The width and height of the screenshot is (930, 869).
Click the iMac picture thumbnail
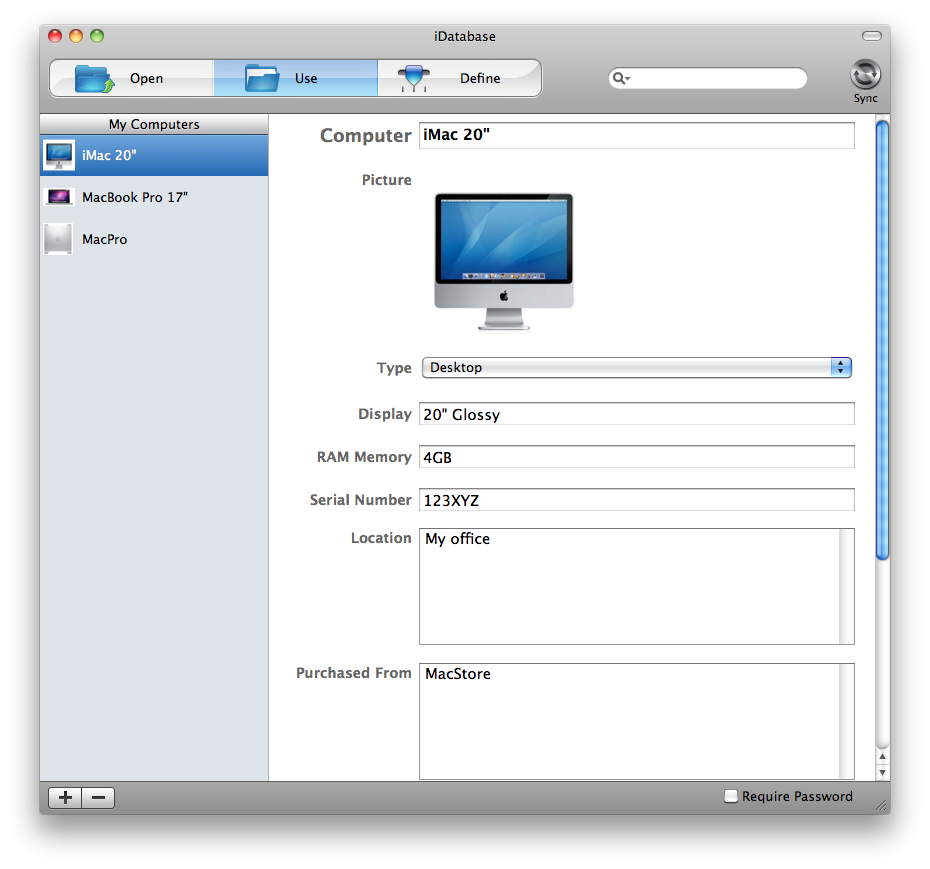click(x=504, y=261)
